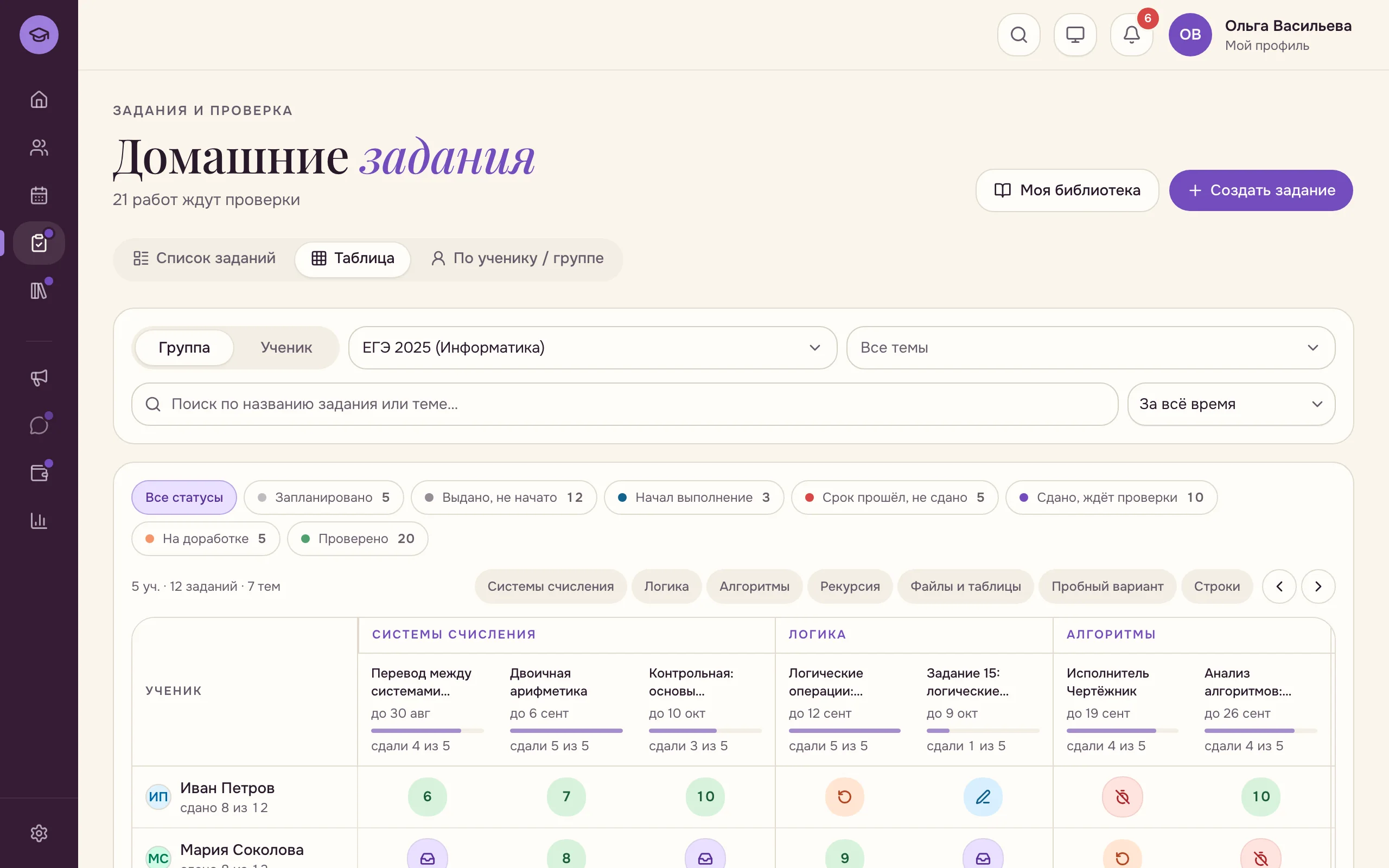The height and width of the screenshot is (868, 1389).
Task: Filter by Срок прошёл, не сдано status
Action: click(894, 497)
